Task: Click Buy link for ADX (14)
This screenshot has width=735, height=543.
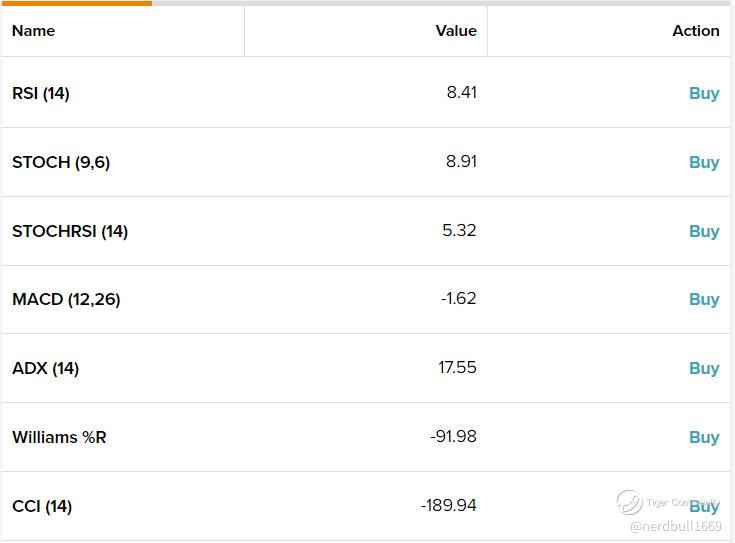Action: (704, 368)
